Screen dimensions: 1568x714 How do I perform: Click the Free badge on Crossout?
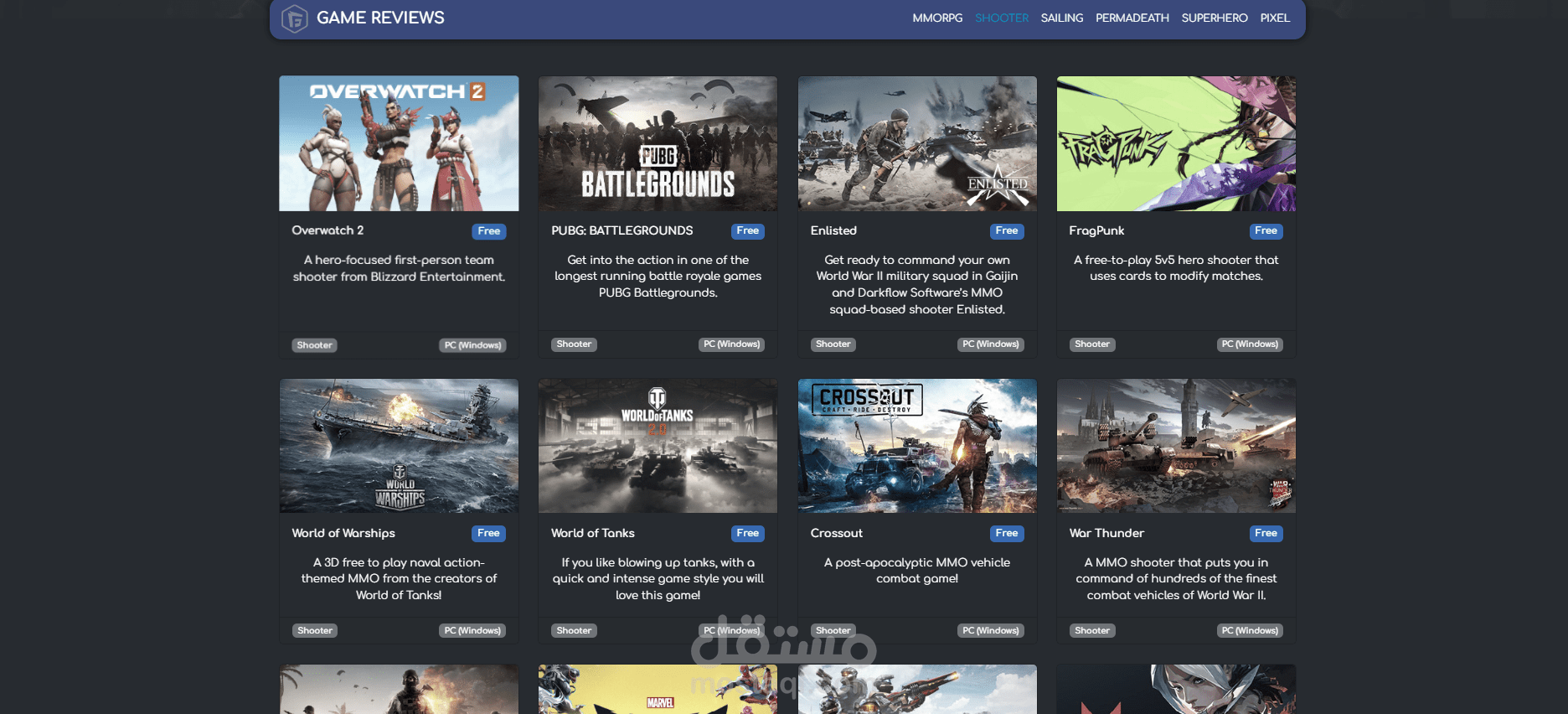click(1007, 534)
